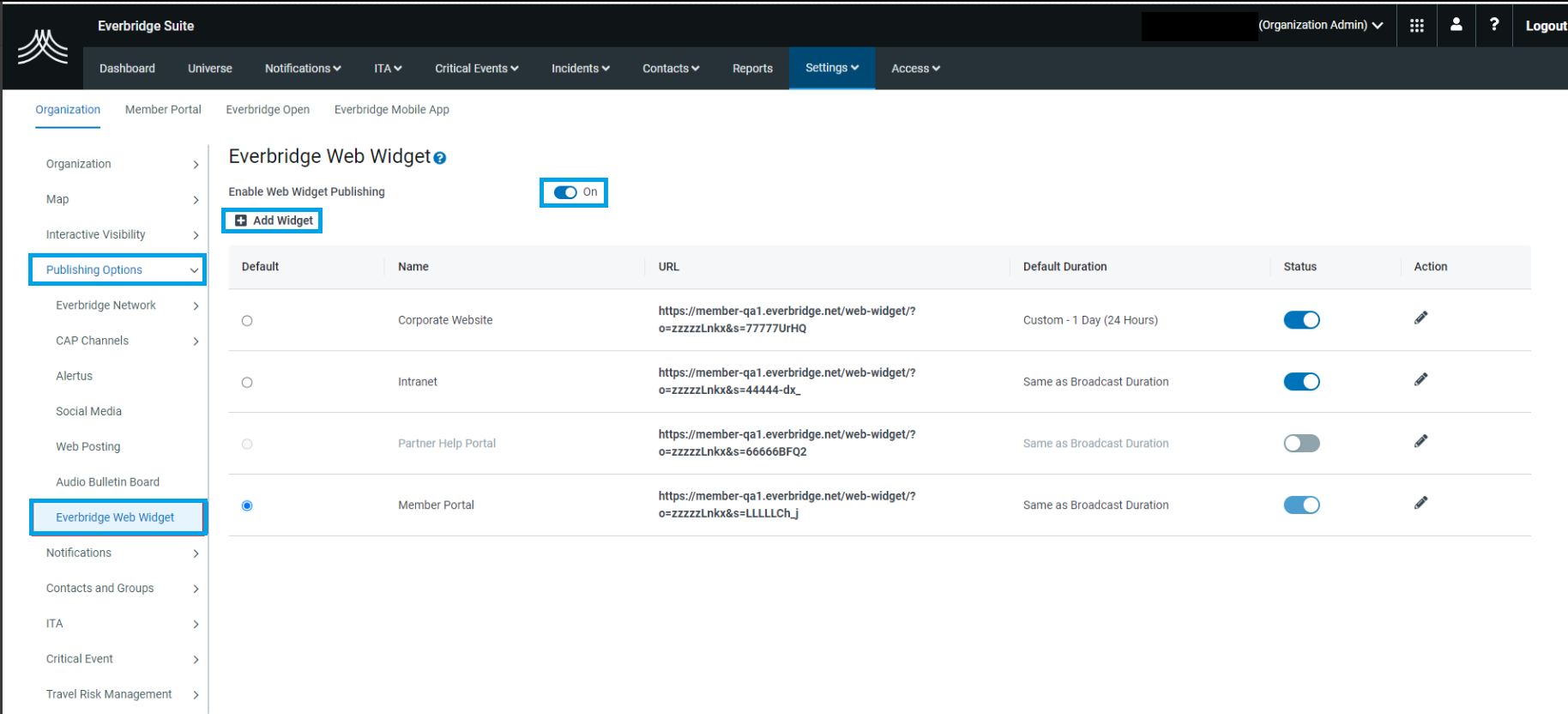Open the Incidents dropdown menu
The image size is (1568, 714).
pyautogui.click(x=581, y=69)
